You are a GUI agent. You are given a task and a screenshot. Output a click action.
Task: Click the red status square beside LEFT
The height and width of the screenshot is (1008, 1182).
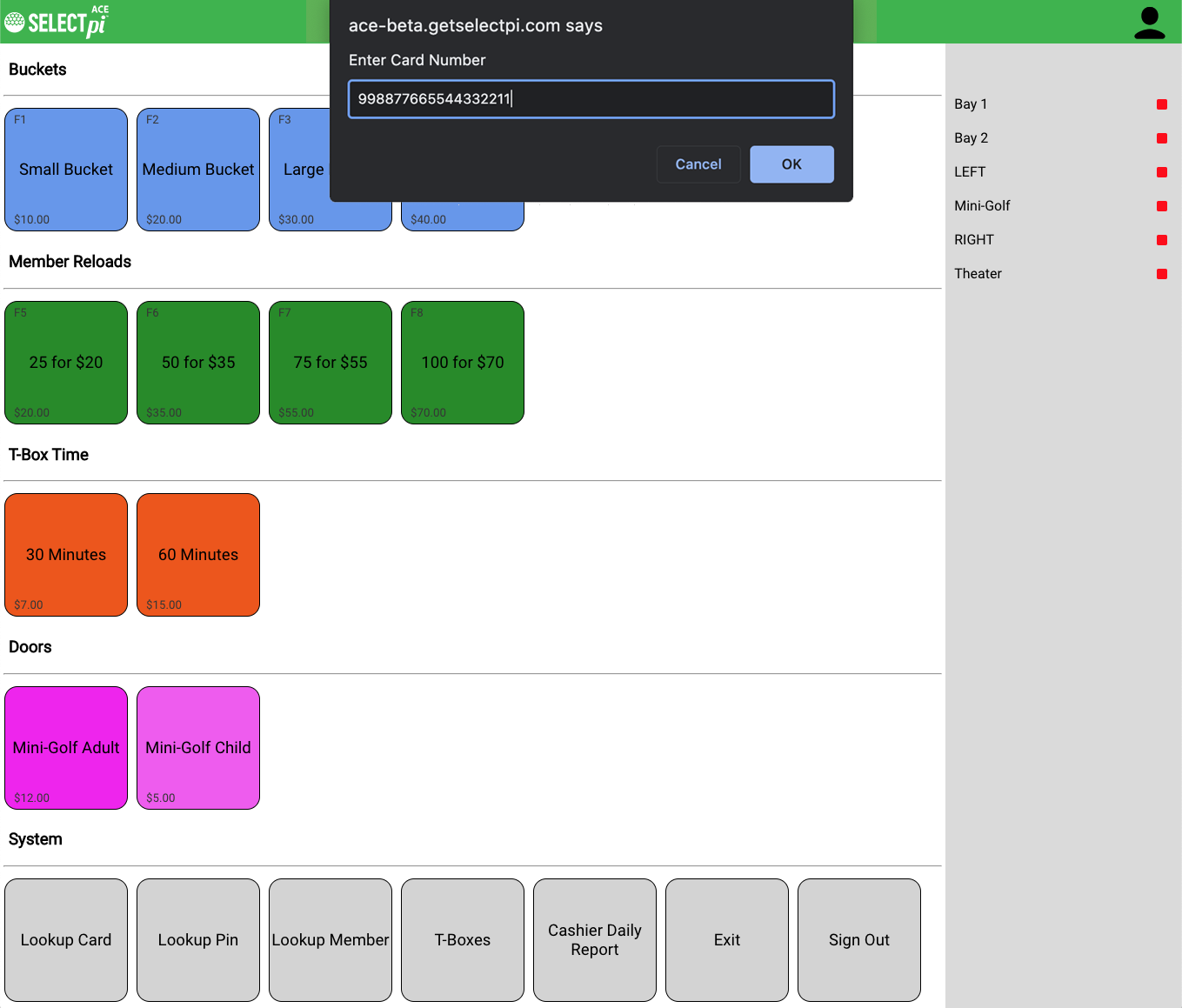[1161, 172]
